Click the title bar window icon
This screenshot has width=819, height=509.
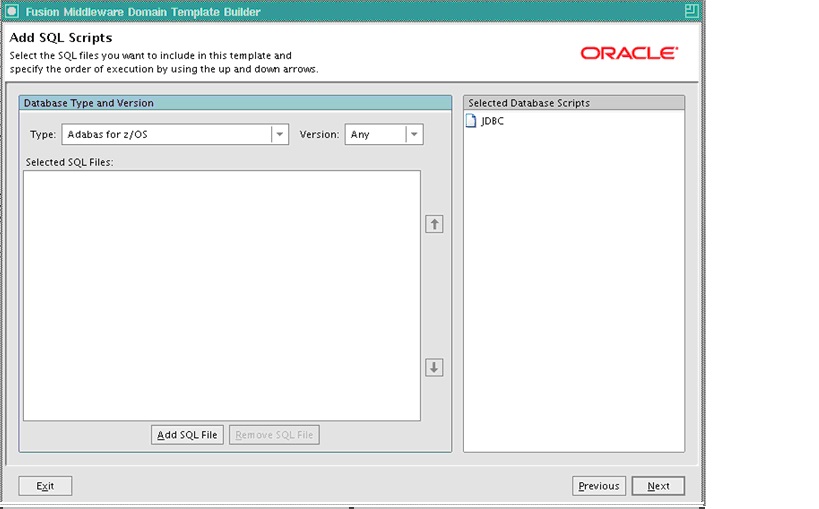coord(11,11)
